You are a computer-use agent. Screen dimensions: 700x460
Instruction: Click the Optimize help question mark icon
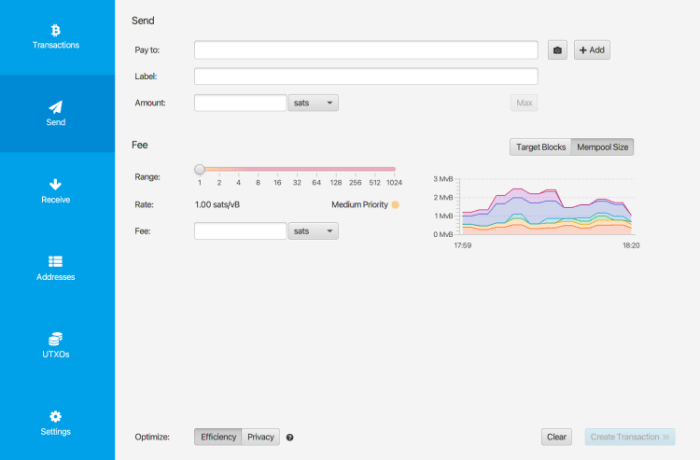coord(290,437)
